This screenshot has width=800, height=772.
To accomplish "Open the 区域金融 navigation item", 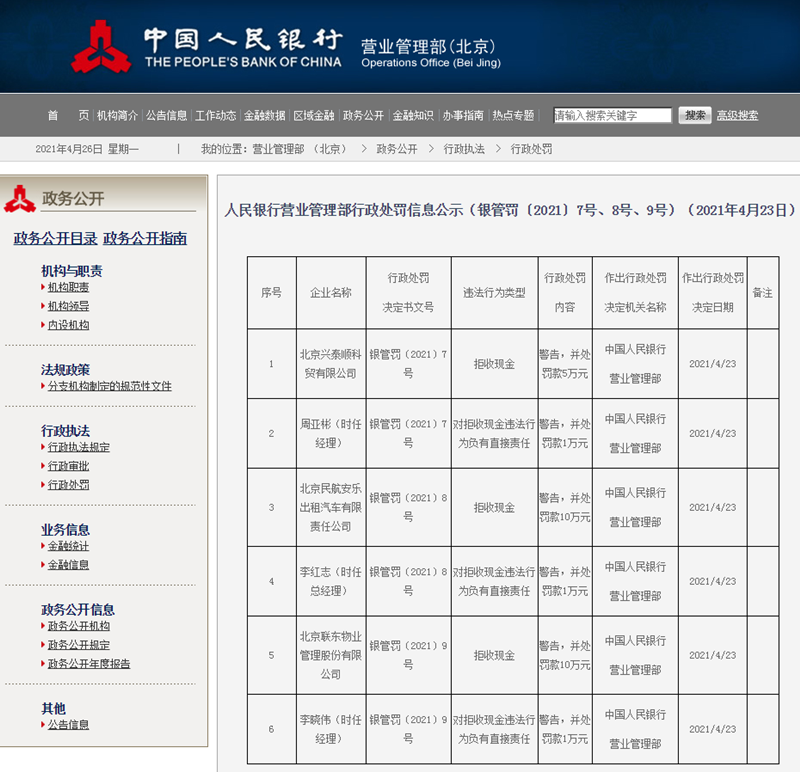I will 314,115.
